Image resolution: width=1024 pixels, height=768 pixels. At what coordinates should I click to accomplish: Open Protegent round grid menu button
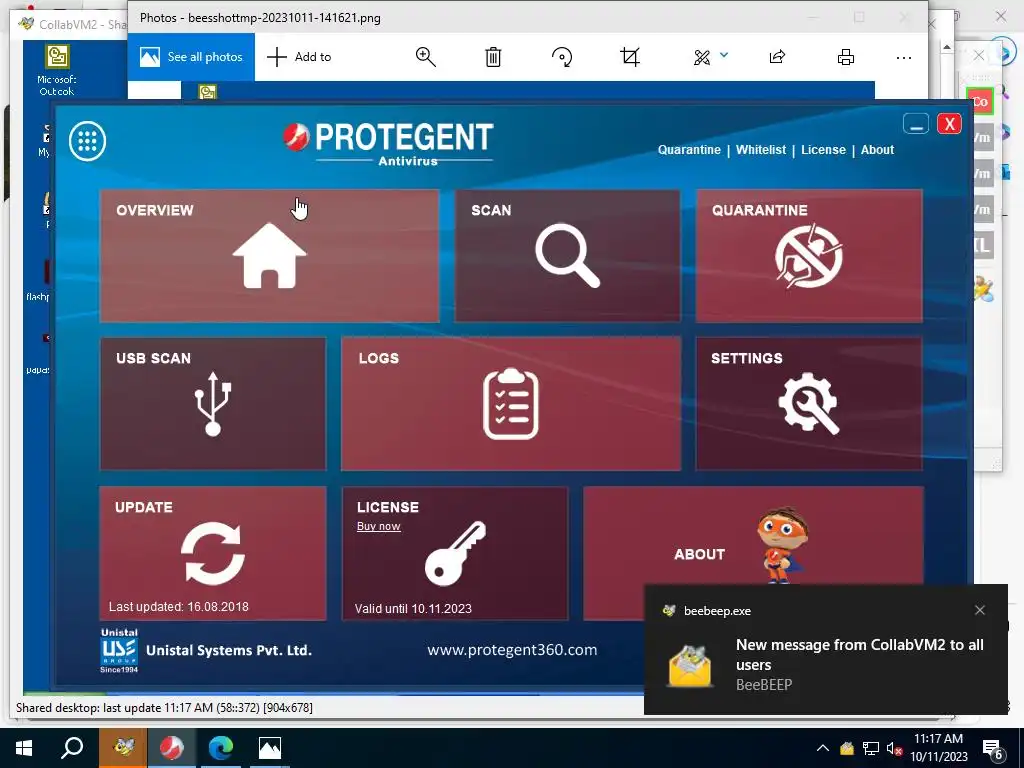tap(88, 140)
